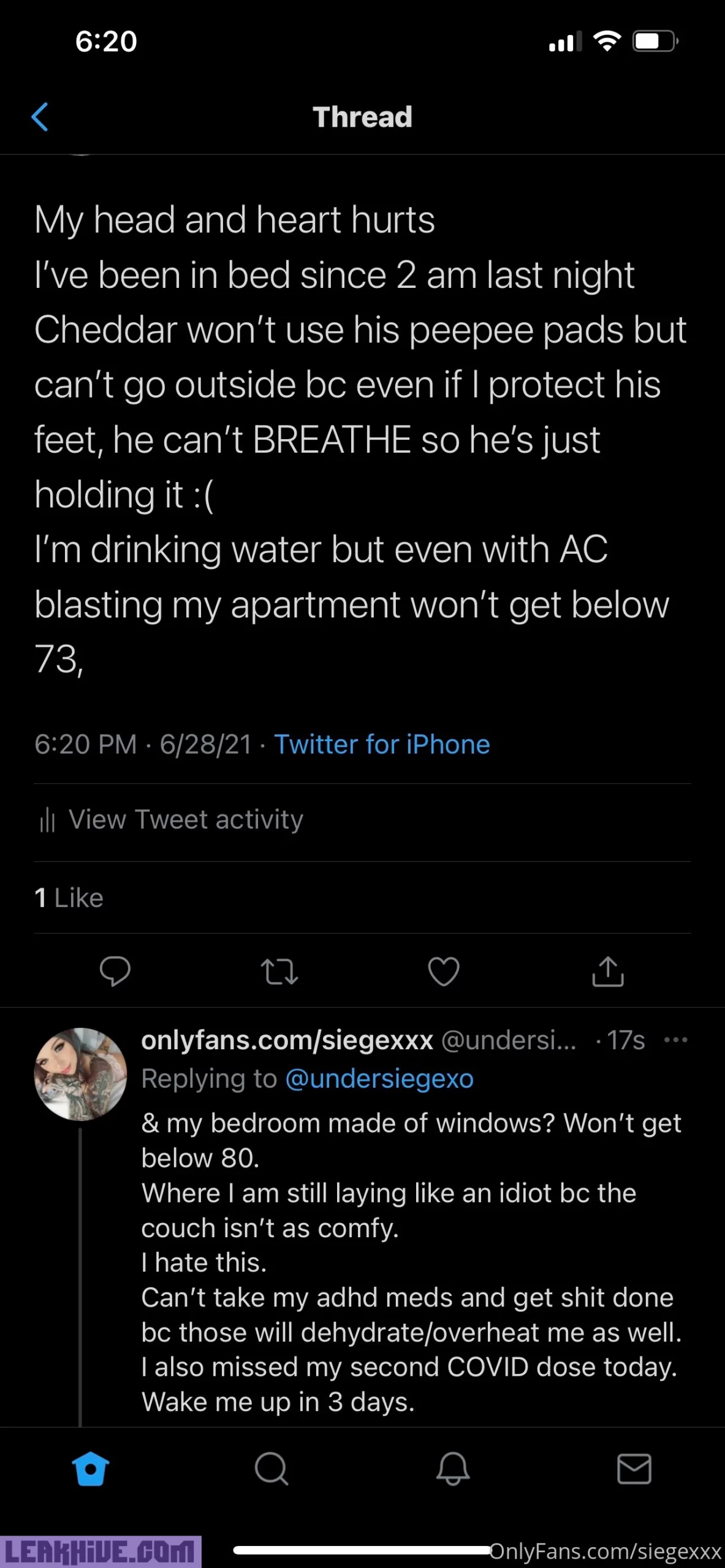Open the three-dot menu on the reply
This screenshot has width=725, height=1568.
pos(675,1040)
